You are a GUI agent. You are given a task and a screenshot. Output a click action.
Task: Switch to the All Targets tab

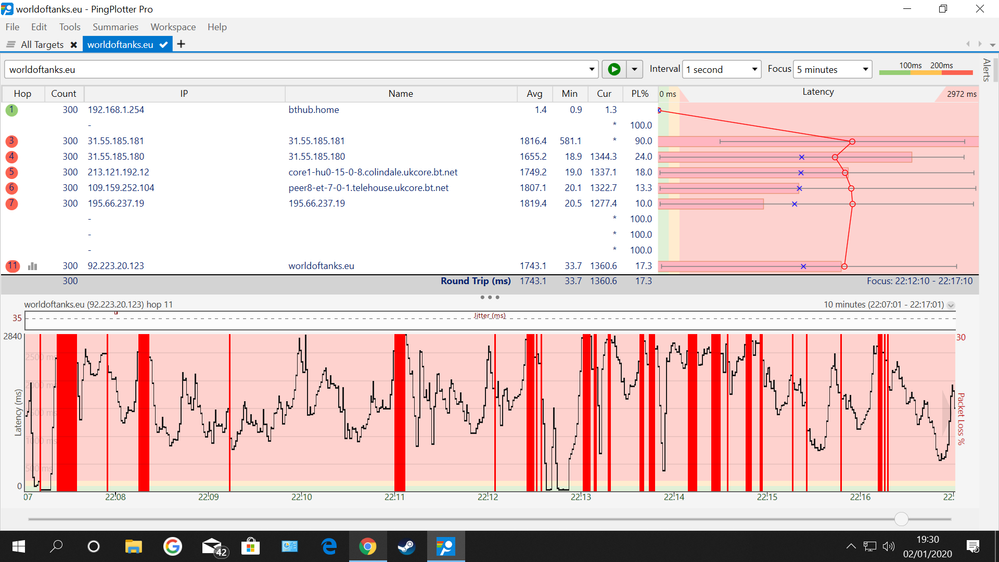pos(42,45)
